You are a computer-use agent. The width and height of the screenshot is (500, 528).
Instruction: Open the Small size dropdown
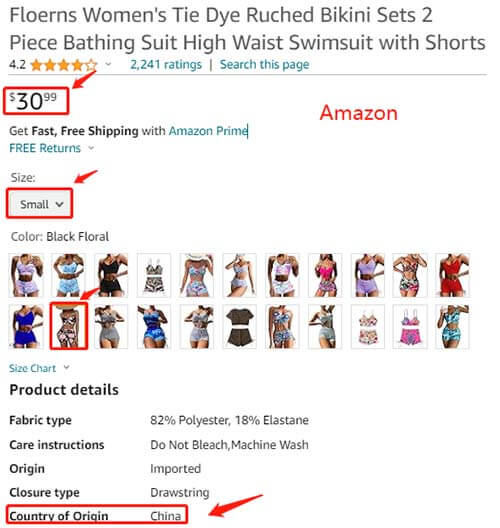(x=40, y=204)
